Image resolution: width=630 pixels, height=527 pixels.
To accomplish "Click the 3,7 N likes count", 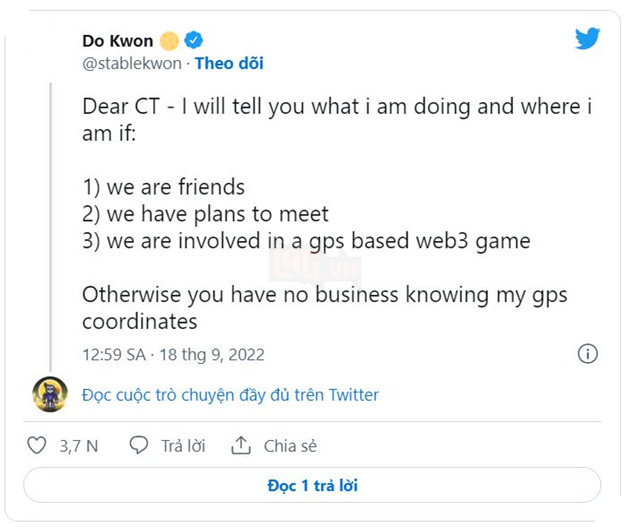I will click(78, 446).
